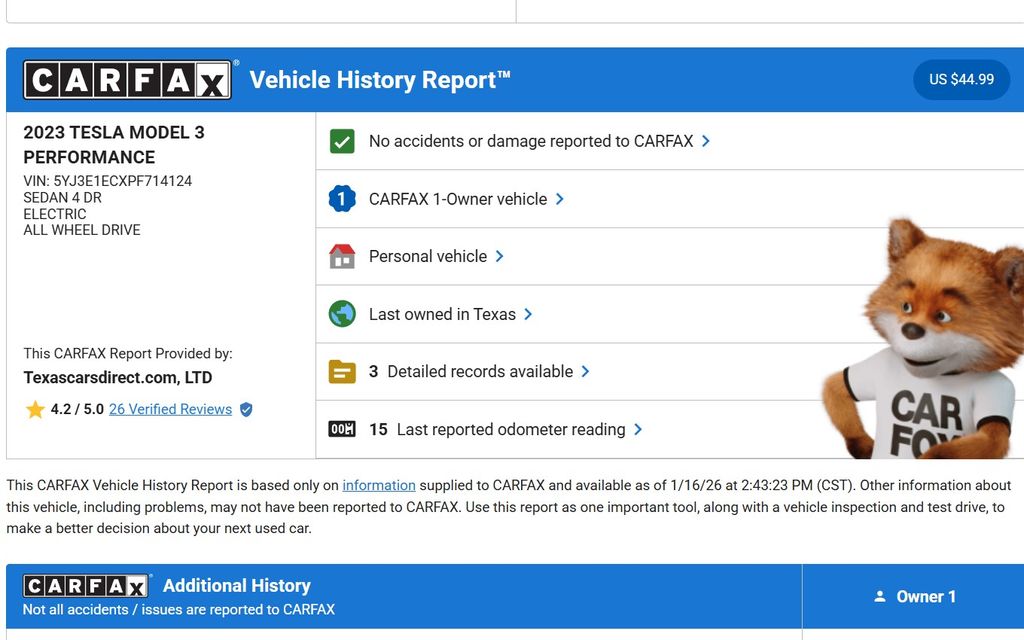The width and height of the screenshot is (1024, 640).
Task: Open the 26 Verified Reviews link
Action: [x=170, y=409]
